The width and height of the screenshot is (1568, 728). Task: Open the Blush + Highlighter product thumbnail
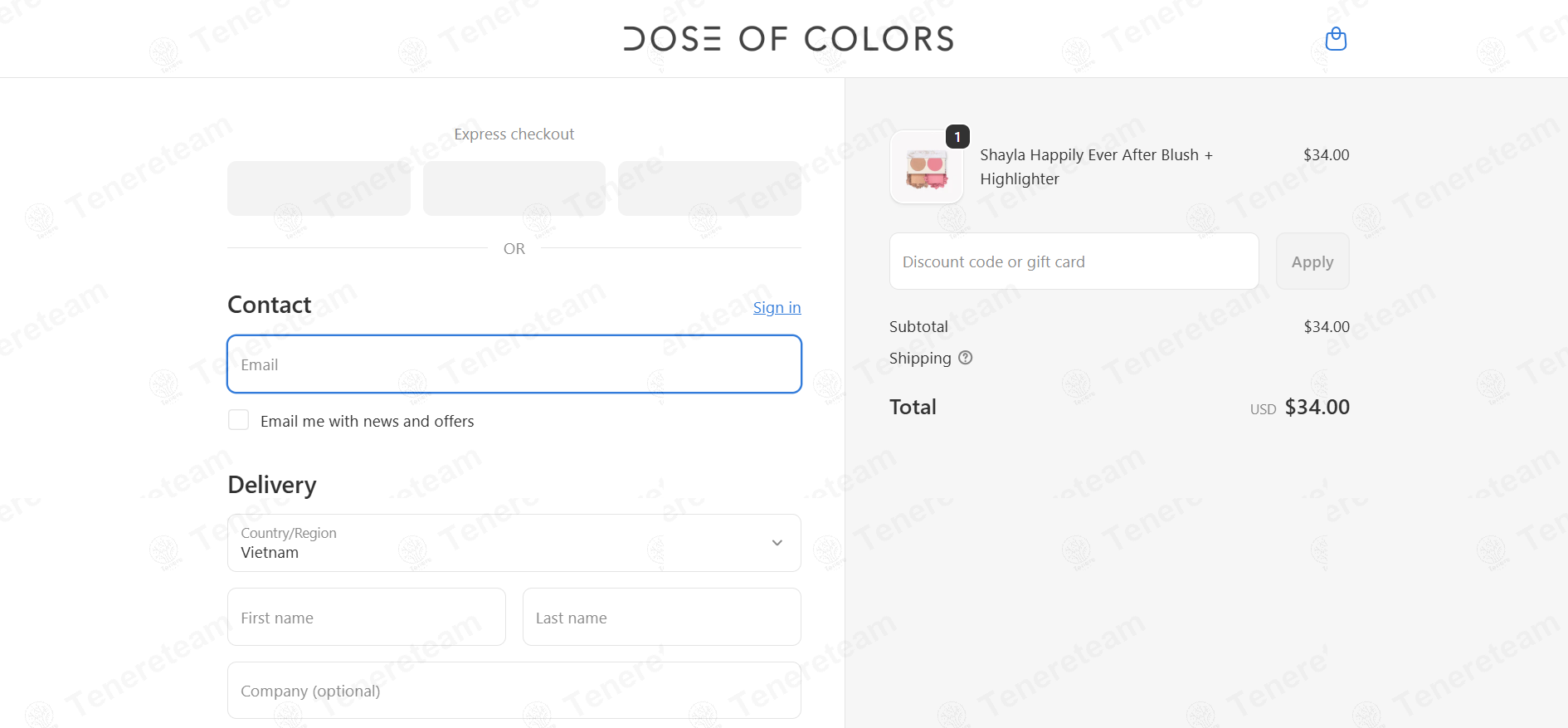[x=927, y=168]
